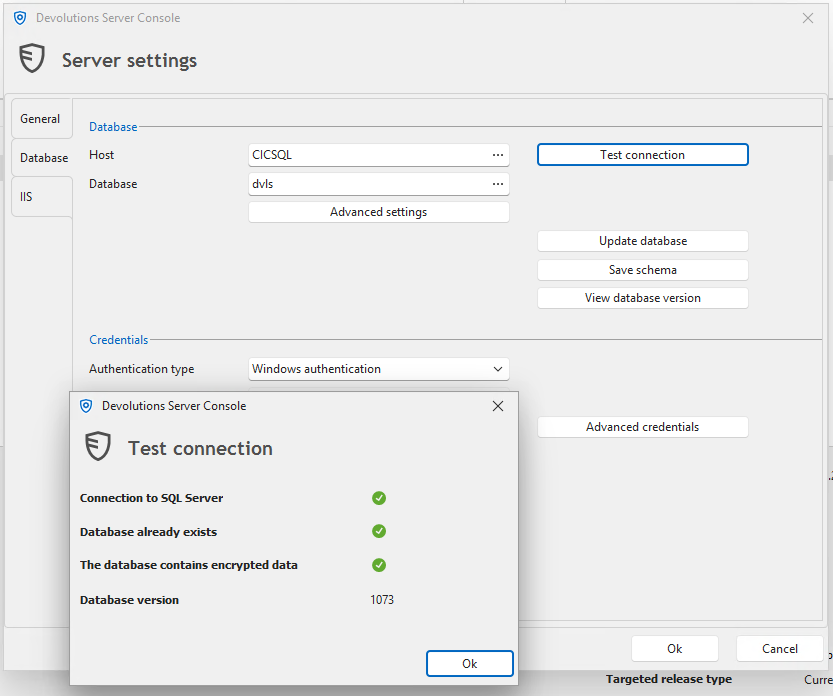Select the Database tab
Viewport: 833px width, 696px height.
click(42, 158)
